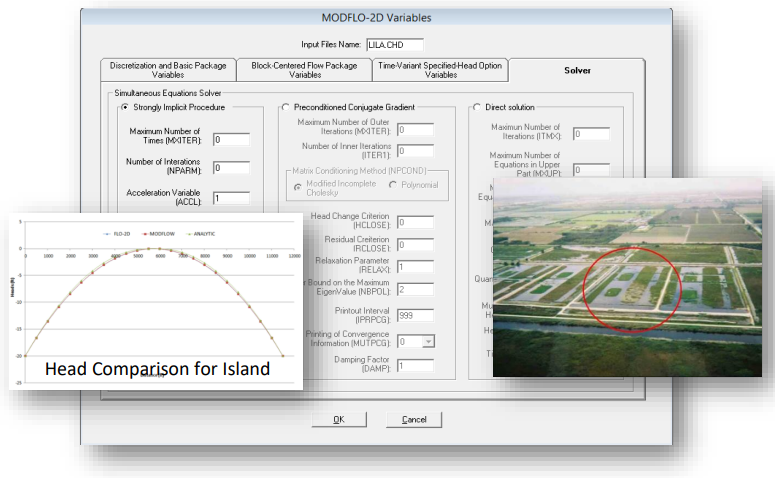Select Direct solution radio button

click(476, 107)
